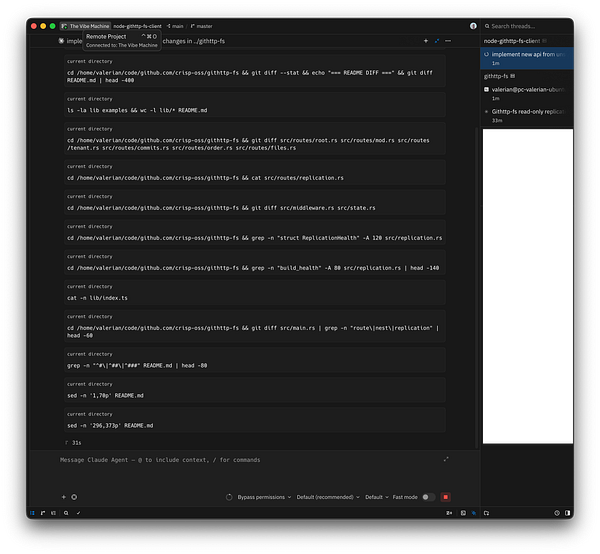The height and width of the screenshot is (554, 600).
Task: Toggle the outline panel icon in the status bar
Action: (54, 513)
